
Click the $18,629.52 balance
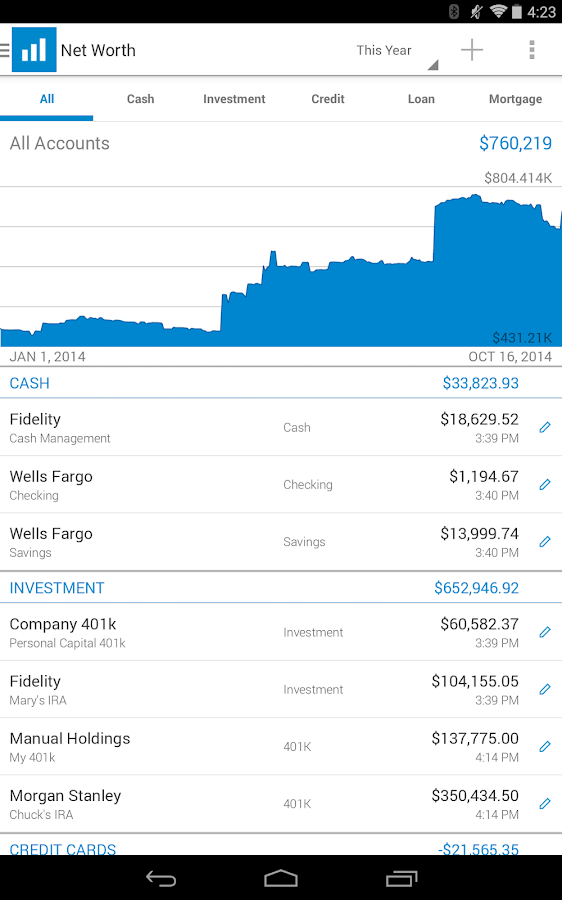click(x=479, y=419)
